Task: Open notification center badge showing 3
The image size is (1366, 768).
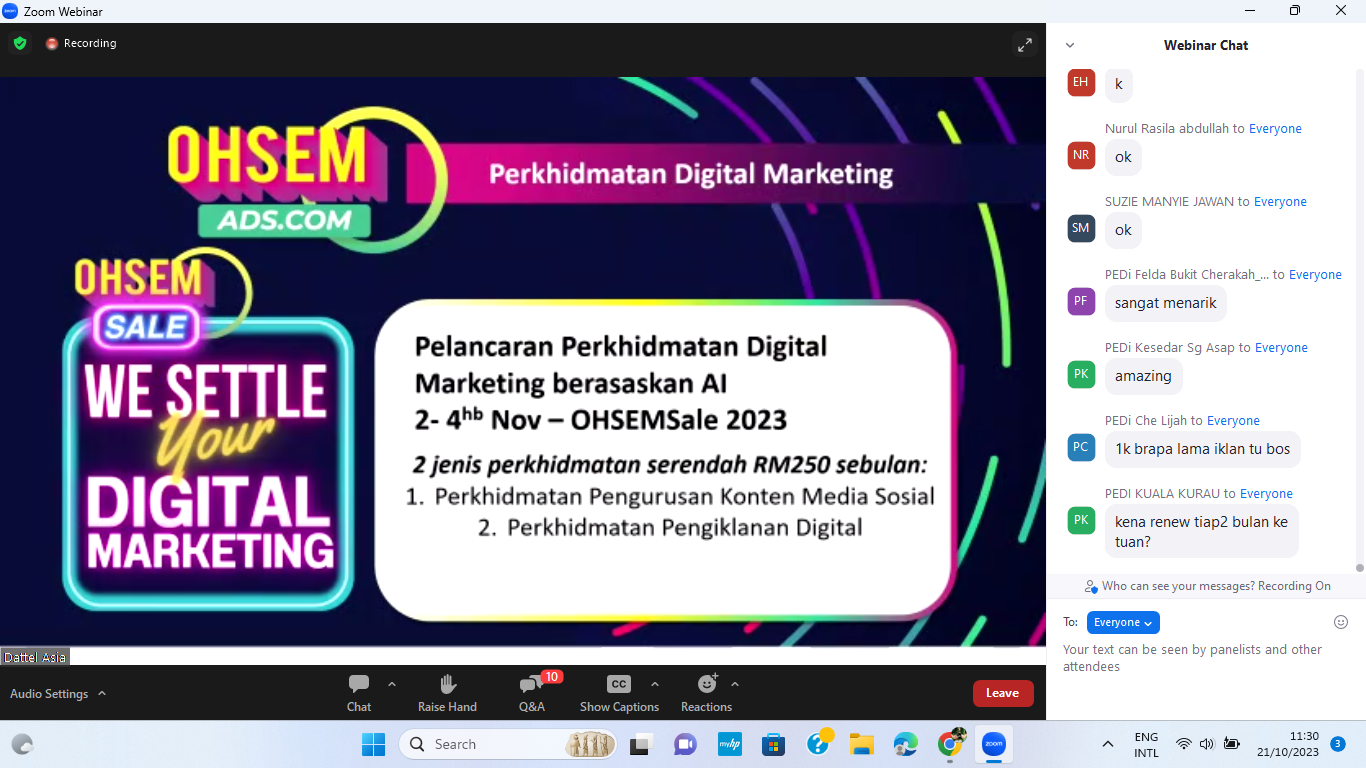Action: coord(1338,744)
